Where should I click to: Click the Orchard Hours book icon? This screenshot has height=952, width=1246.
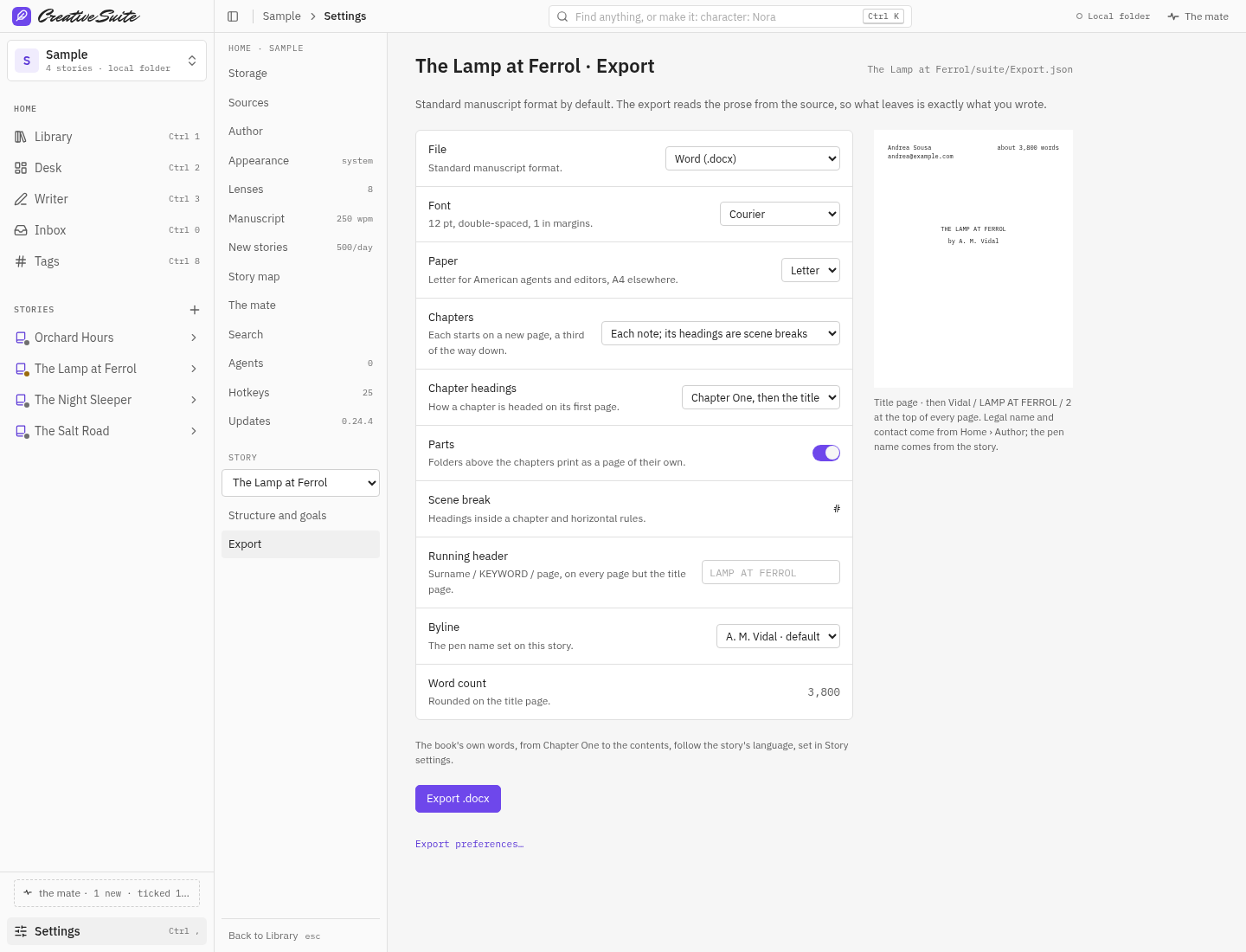pyautogui.click(x=22, y=338)
